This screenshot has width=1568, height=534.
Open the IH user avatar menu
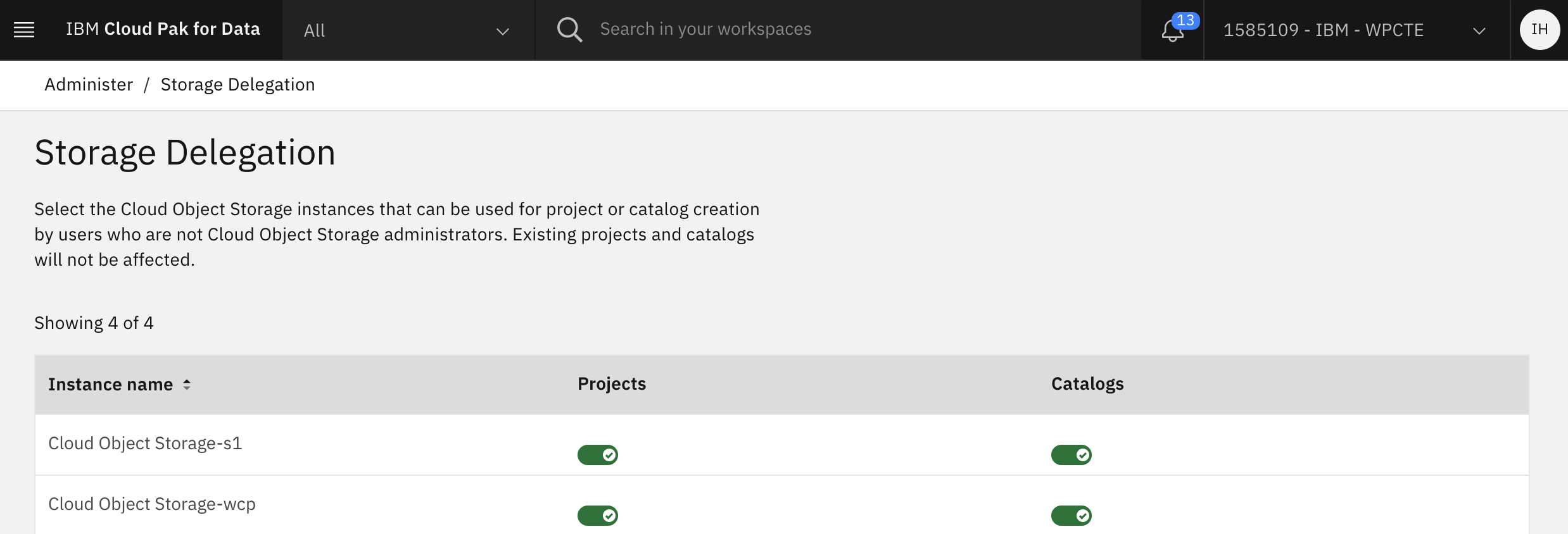click(1540, 30)
